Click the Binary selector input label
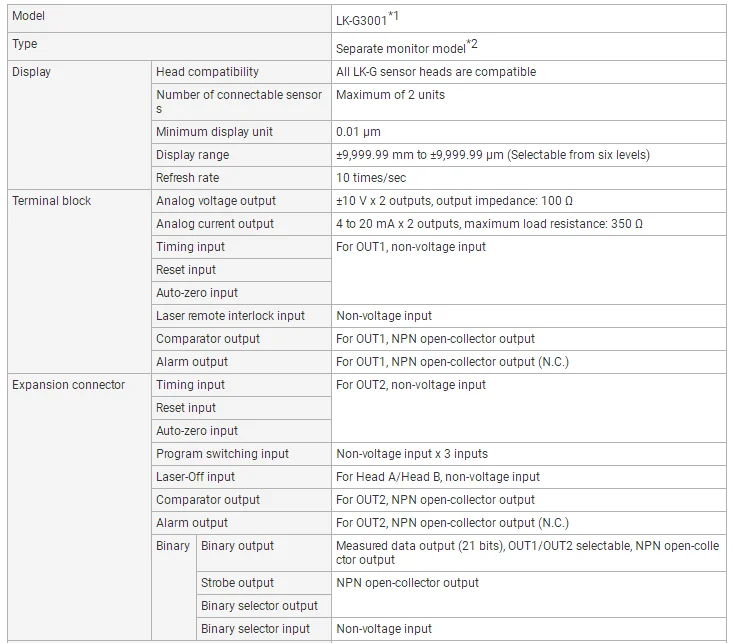 [x=255, y=629]
